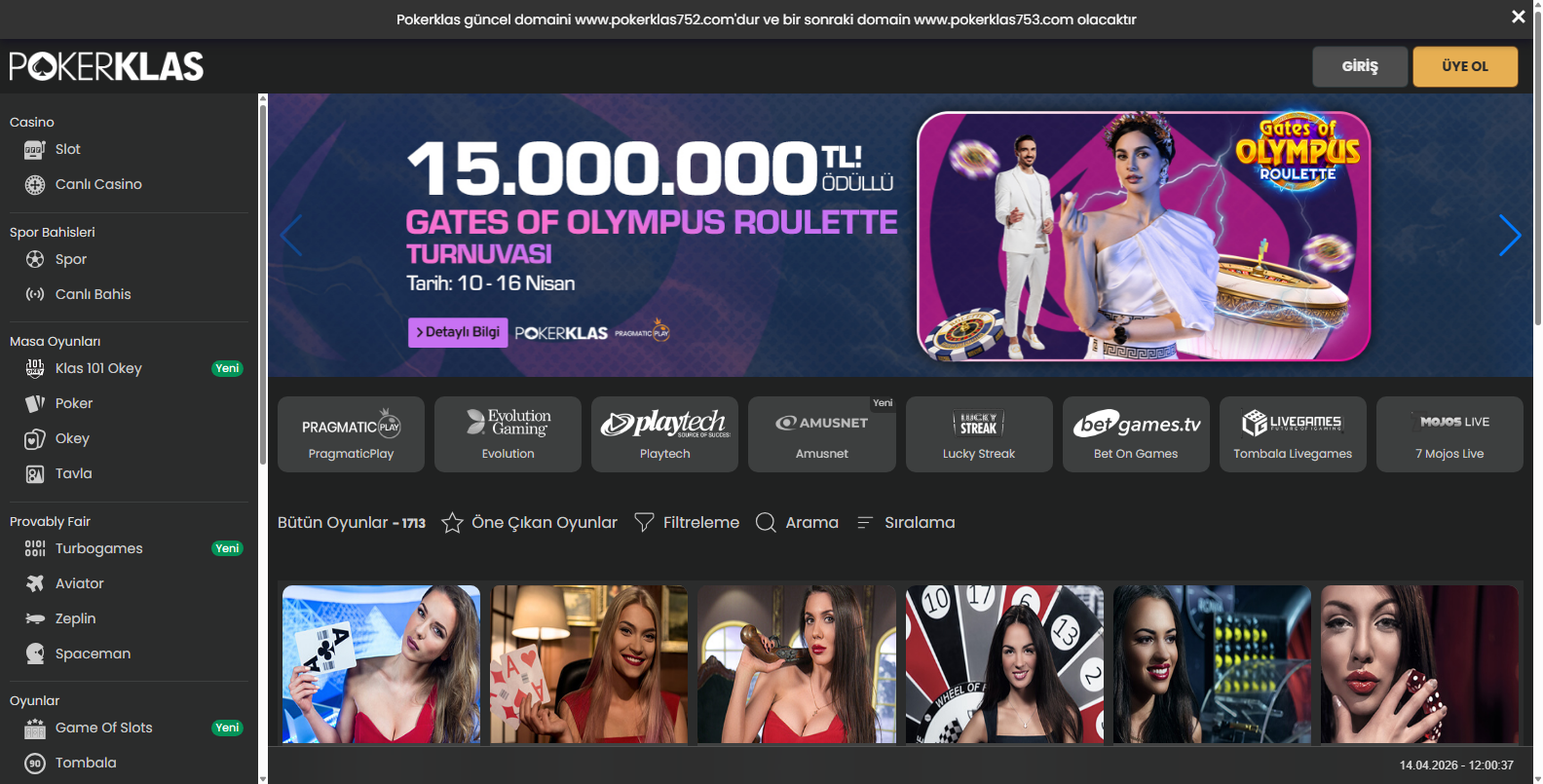1543x784 pixels.
Task: Select the Poker cards icon
Action: tap(35, 403)
